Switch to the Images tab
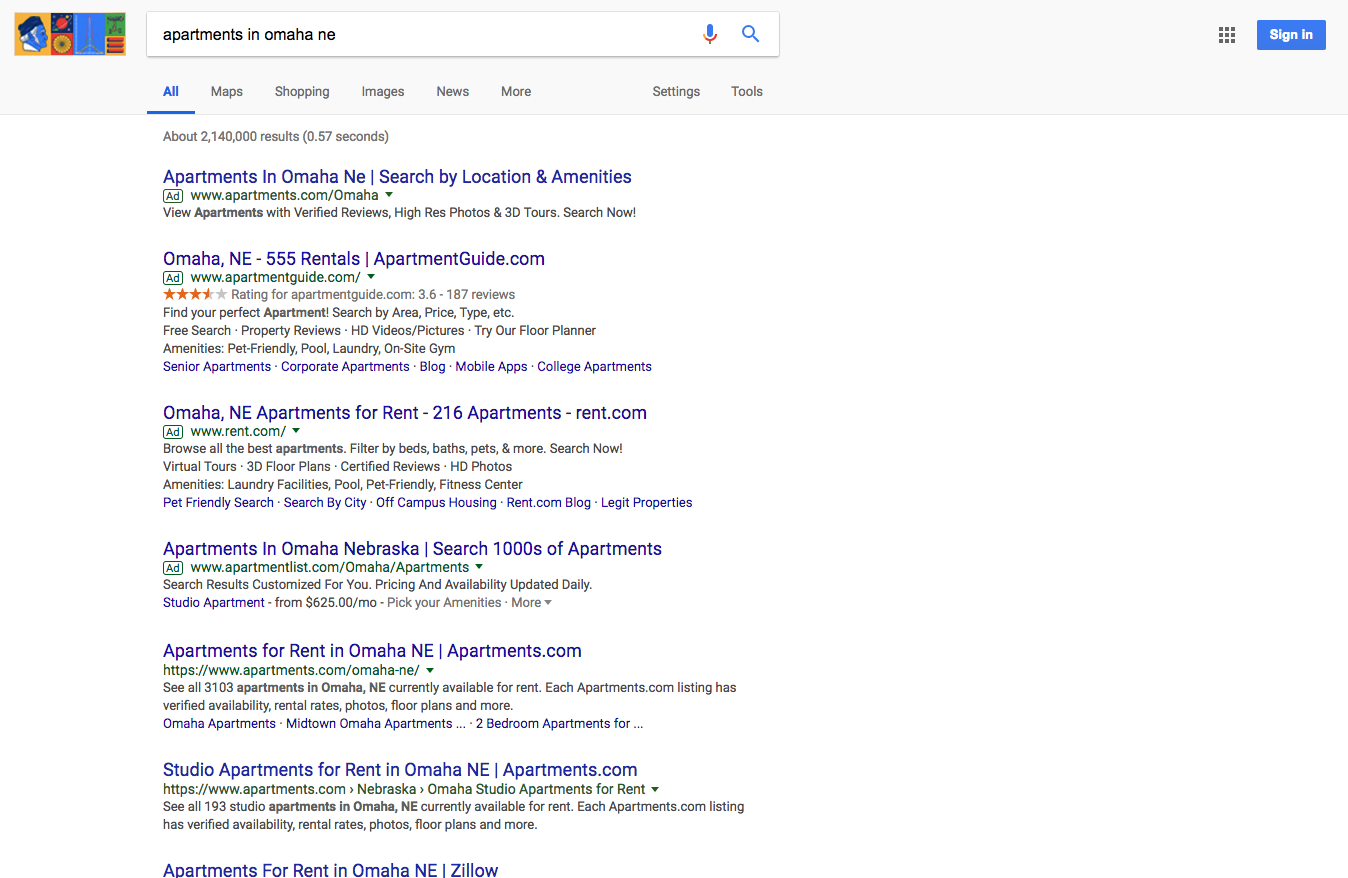The height and width of the screenshot is (878, 1348). click(383, 91)
